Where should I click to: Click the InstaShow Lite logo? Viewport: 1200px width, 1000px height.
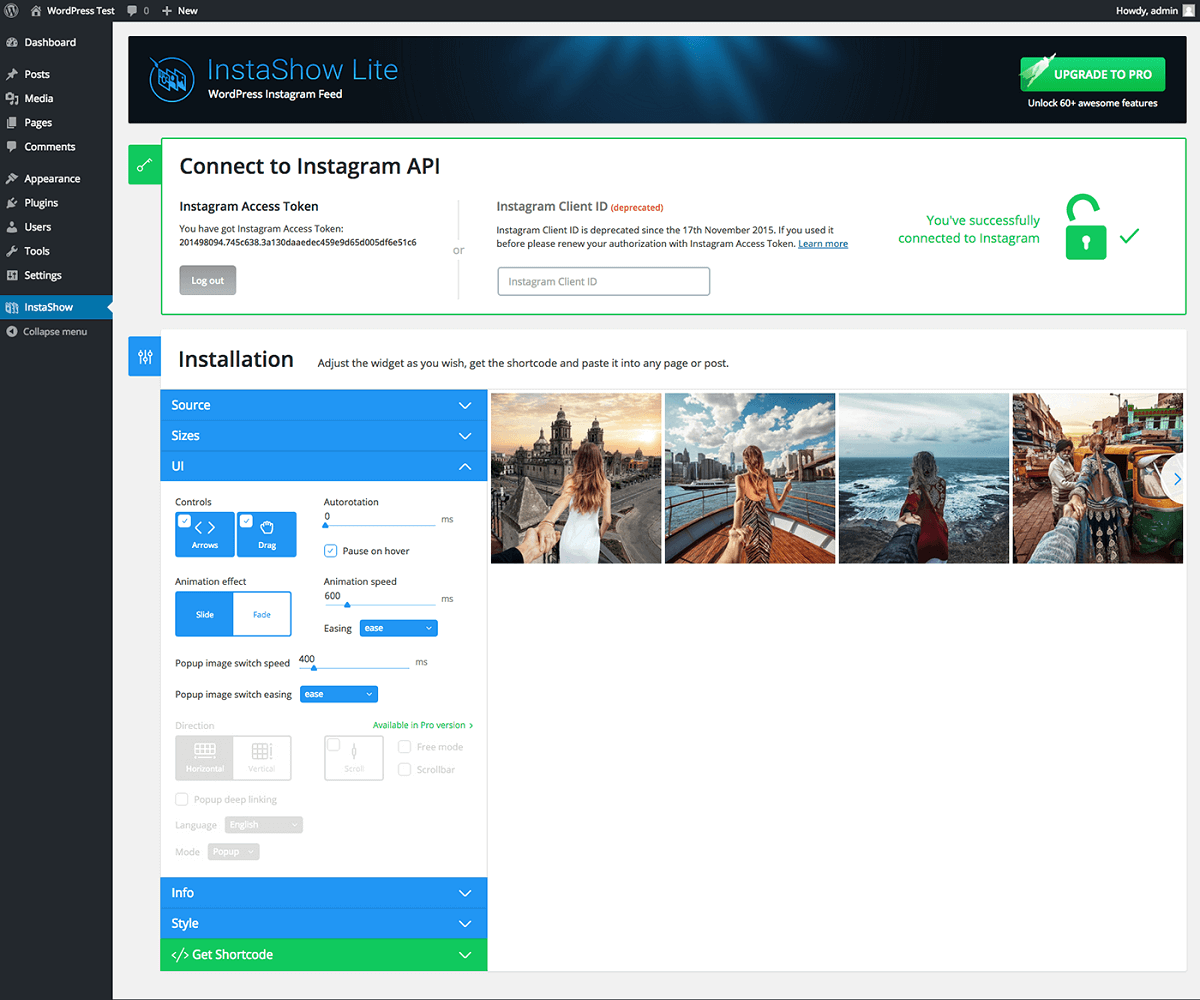(172, 79)
